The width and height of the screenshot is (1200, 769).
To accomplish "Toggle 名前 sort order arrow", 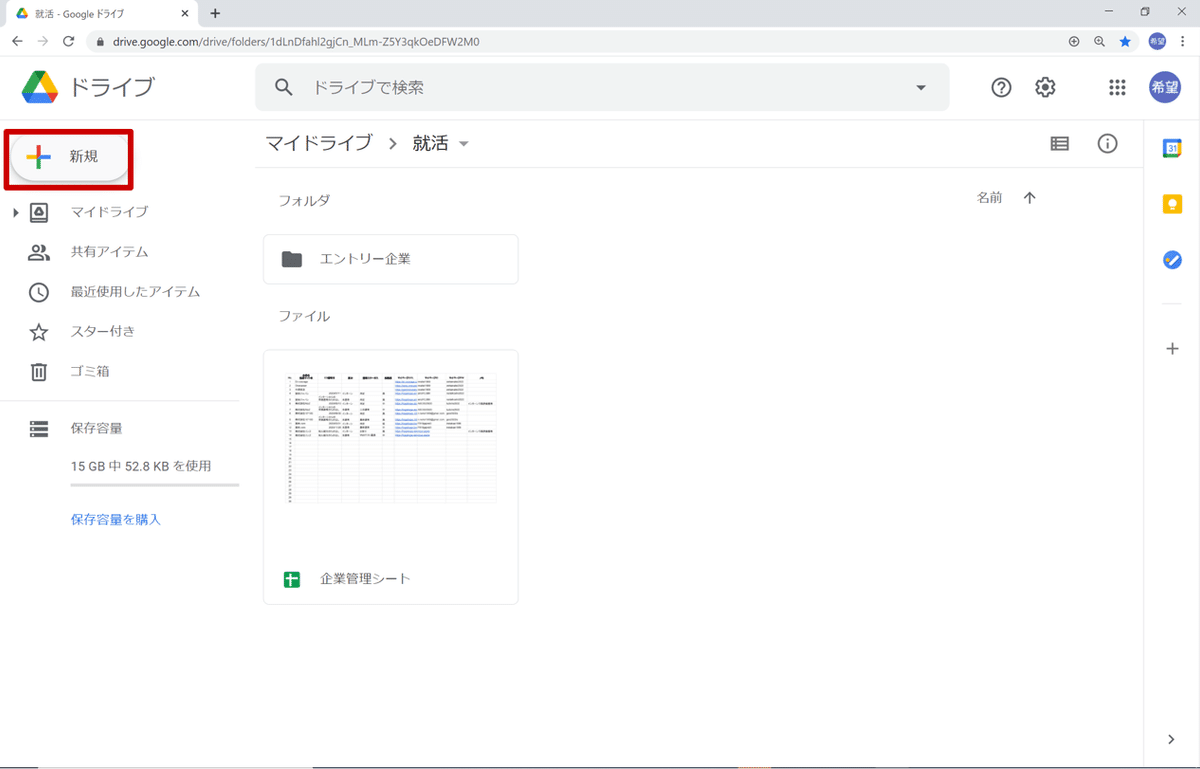I will coord(1030,197).
